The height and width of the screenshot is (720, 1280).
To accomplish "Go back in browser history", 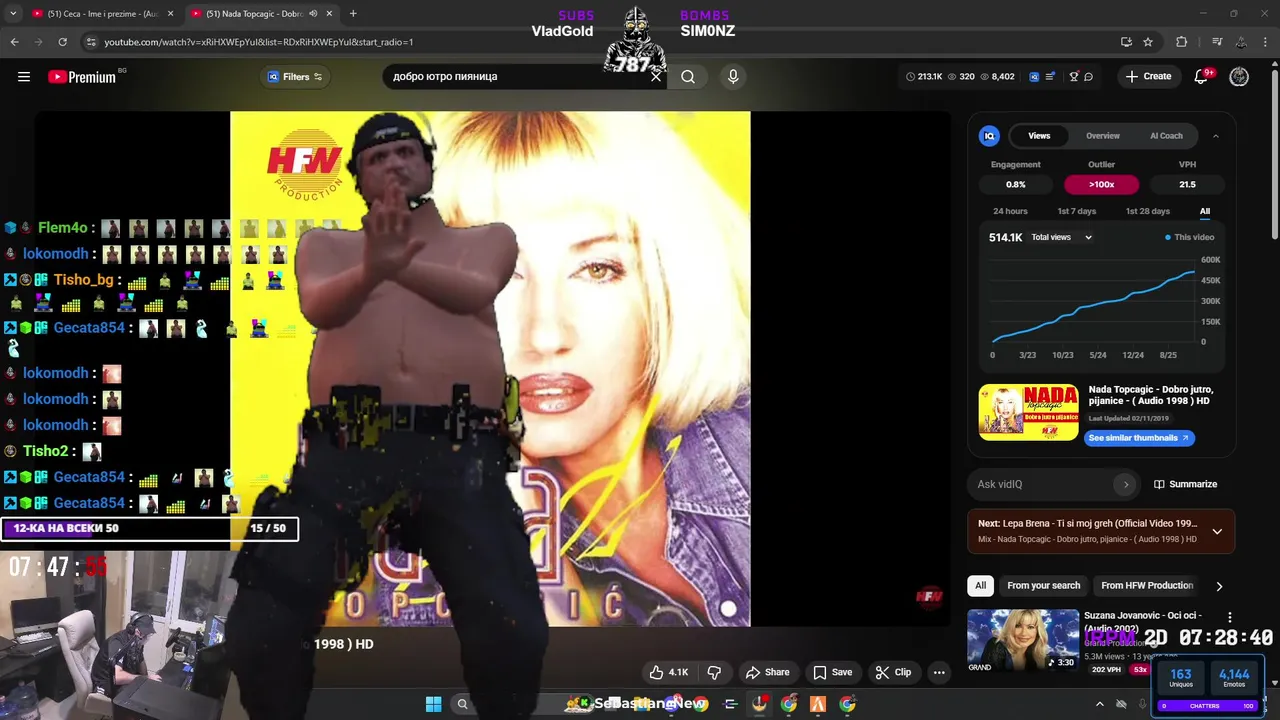I will (14, 42).
